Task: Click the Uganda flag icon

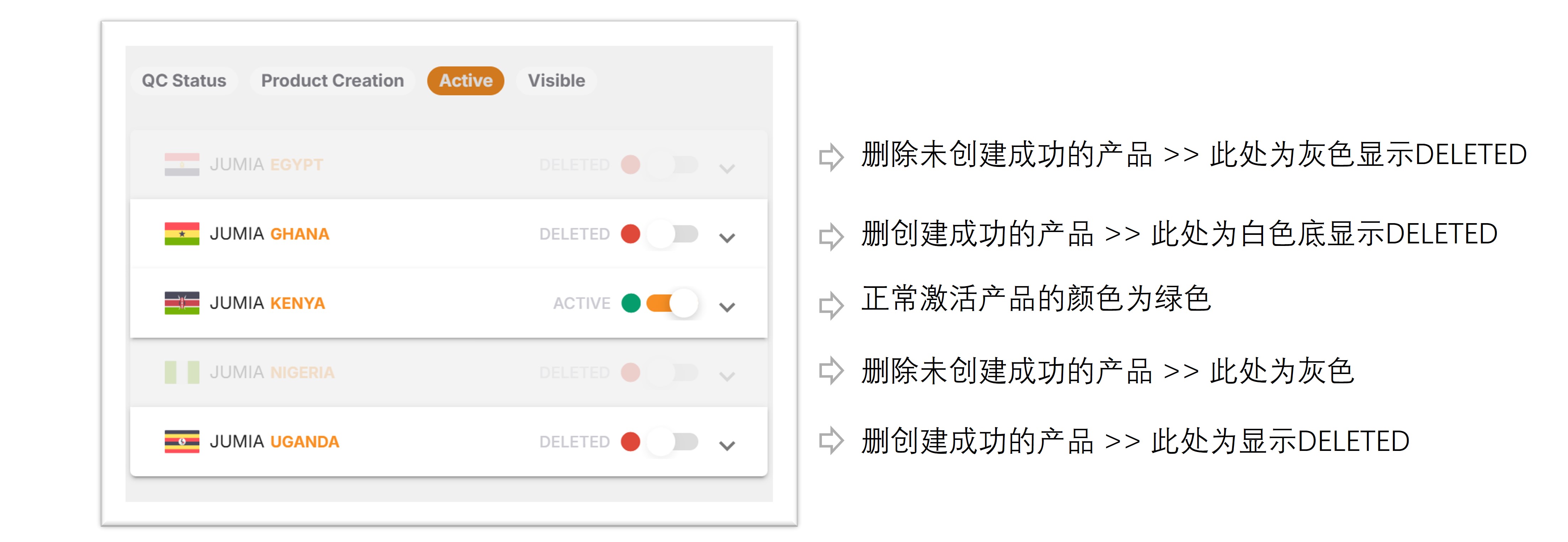Action: [181, 442]
